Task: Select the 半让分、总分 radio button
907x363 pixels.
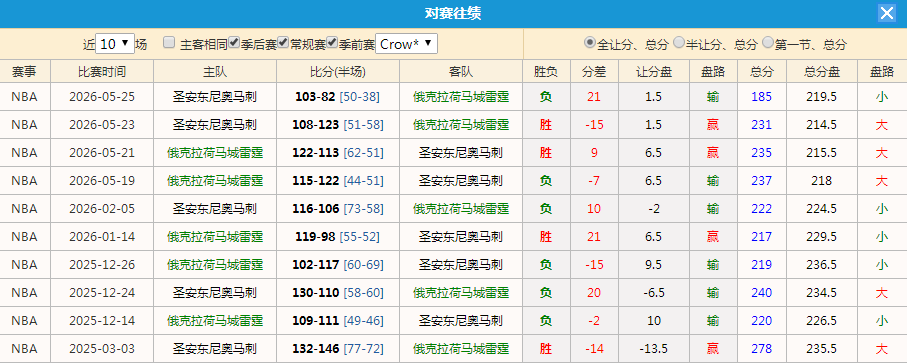Action: click(x=679, y=42)
